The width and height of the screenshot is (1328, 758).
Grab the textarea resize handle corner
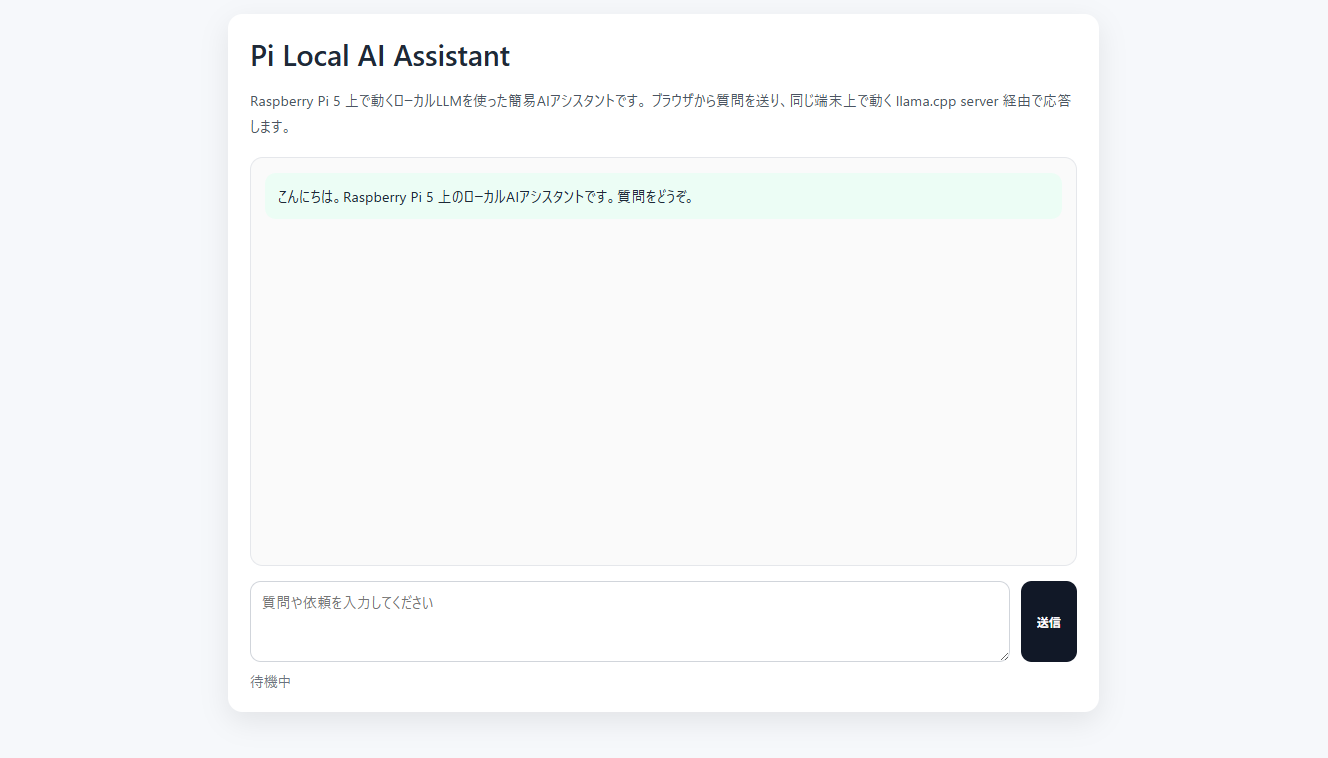pos(1003,655)
